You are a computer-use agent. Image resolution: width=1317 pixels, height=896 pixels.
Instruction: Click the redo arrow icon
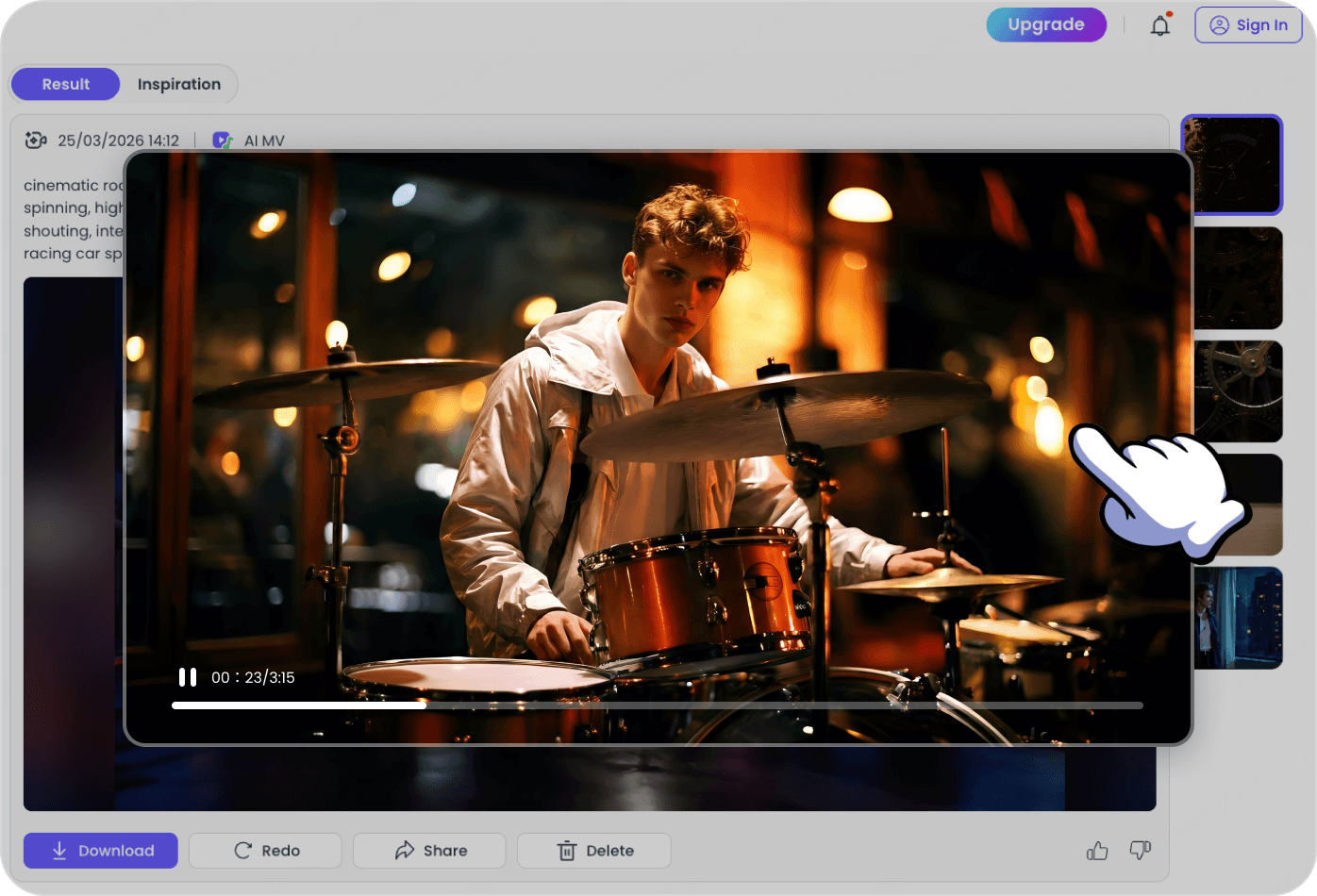(x=242, y=850)
